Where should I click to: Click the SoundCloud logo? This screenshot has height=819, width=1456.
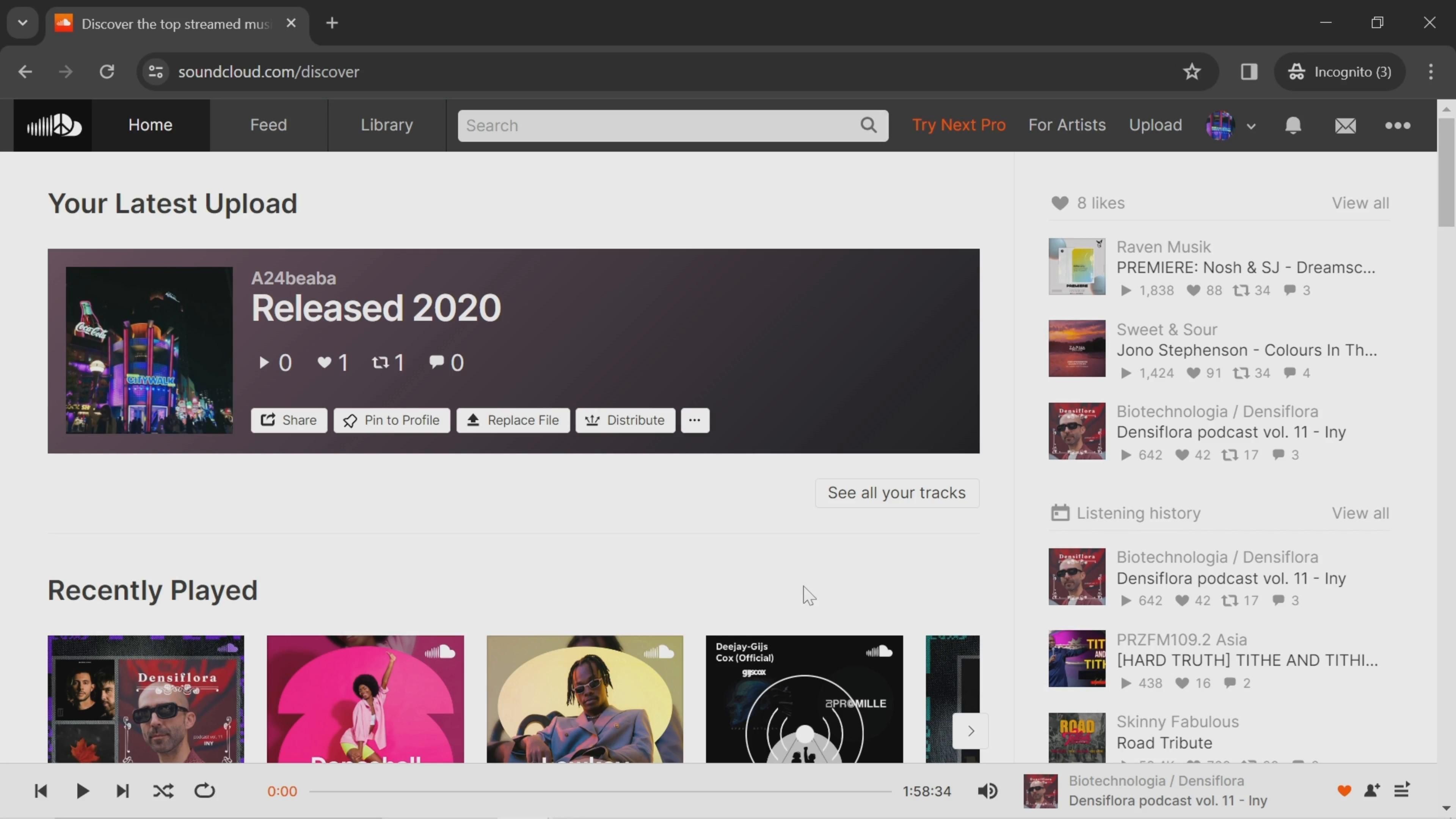pos(53,125)
